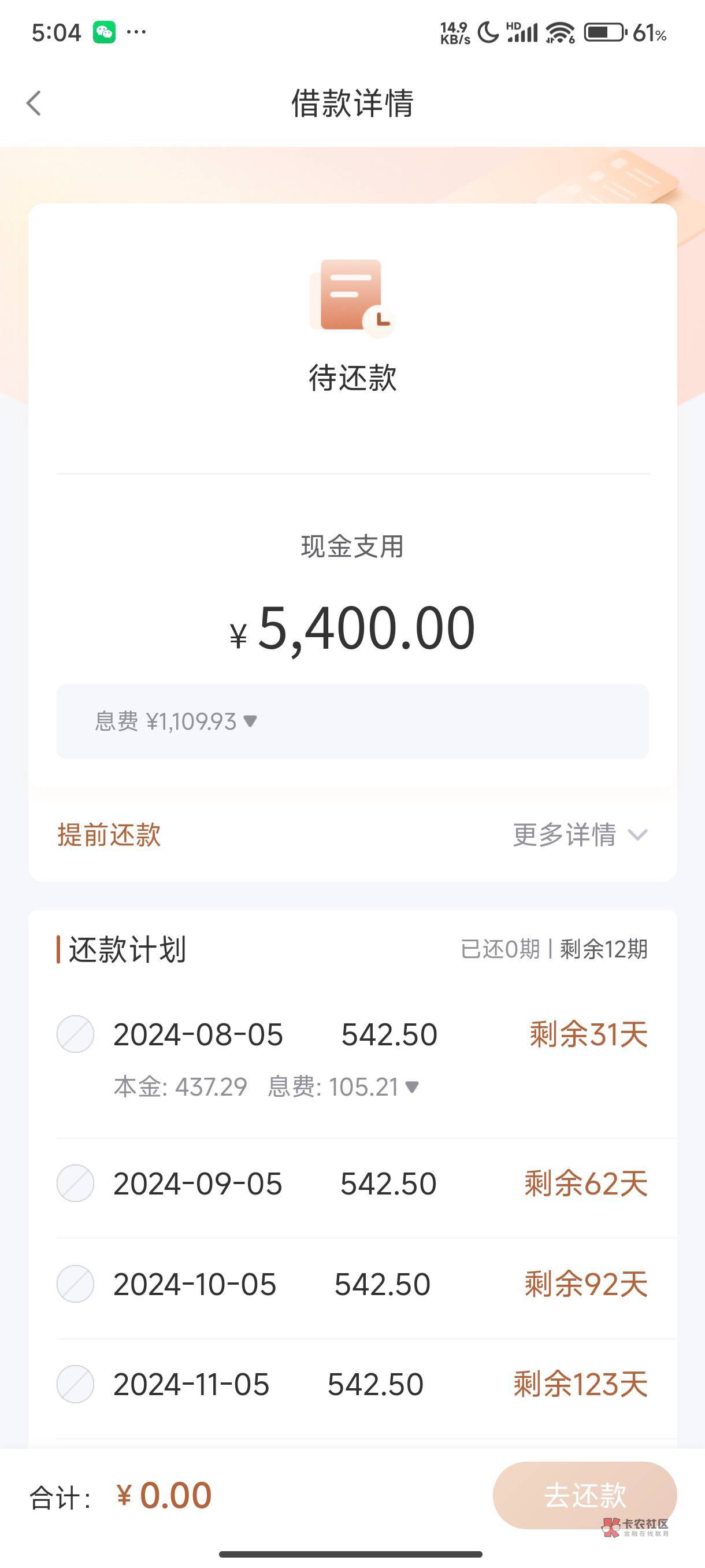Image resolution: width=705 pixels, height=1568 pixels.
Task: Tap the battery status icon
Action: coord(604,32)
